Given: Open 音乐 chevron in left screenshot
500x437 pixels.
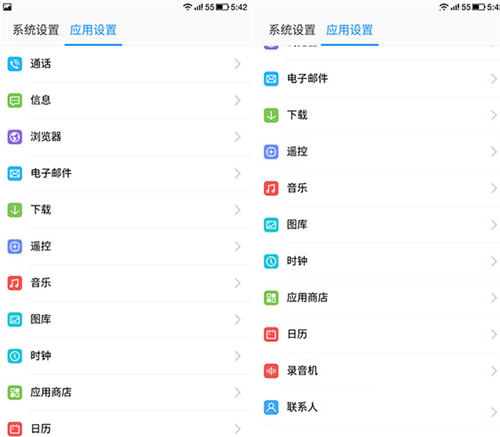Looking at the screenshot, I should click(x=237, y=283).
